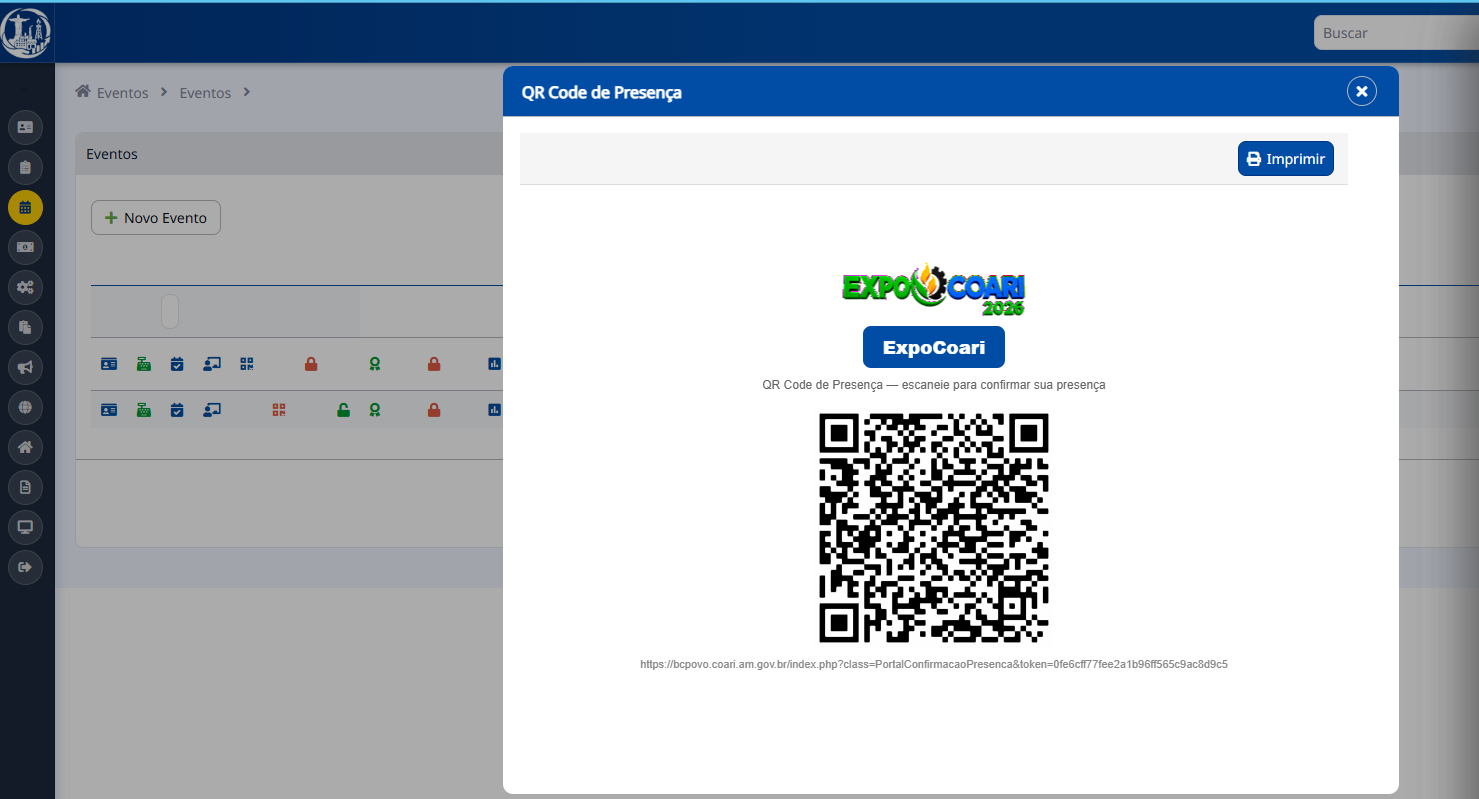This screenshot has height=799, width=1479.
Task: Click the green award ribbon in the blue-QR row
Action: pos(374,364)
